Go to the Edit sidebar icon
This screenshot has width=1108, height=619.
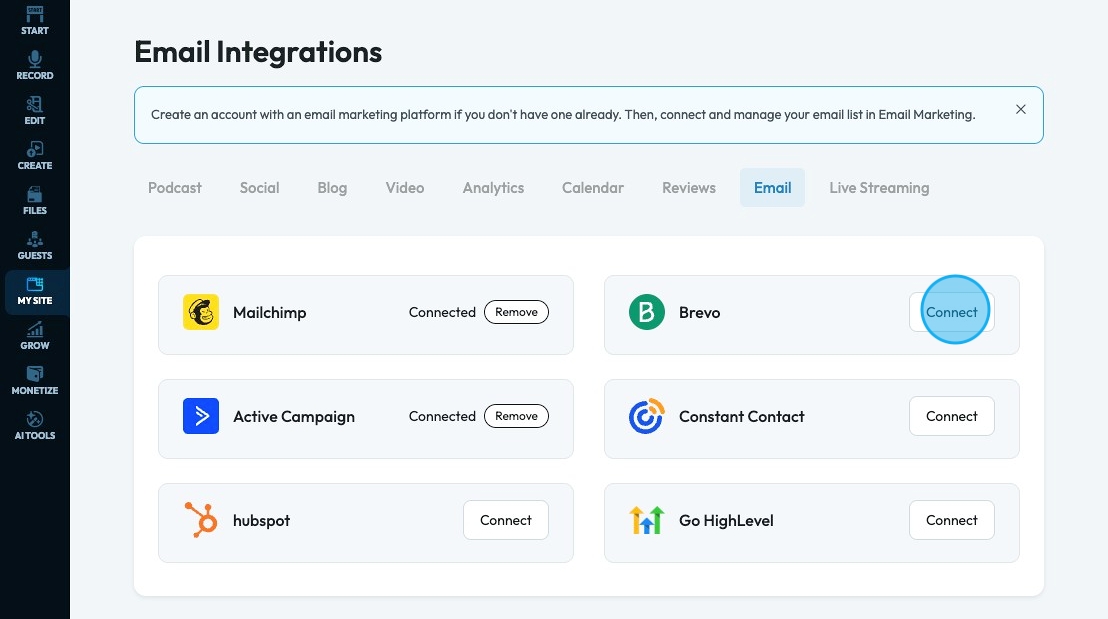35,111
